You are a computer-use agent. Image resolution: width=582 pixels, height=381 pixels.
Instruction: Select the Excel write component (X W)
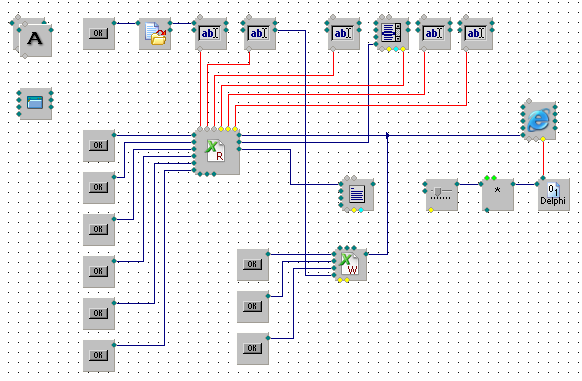350,264
